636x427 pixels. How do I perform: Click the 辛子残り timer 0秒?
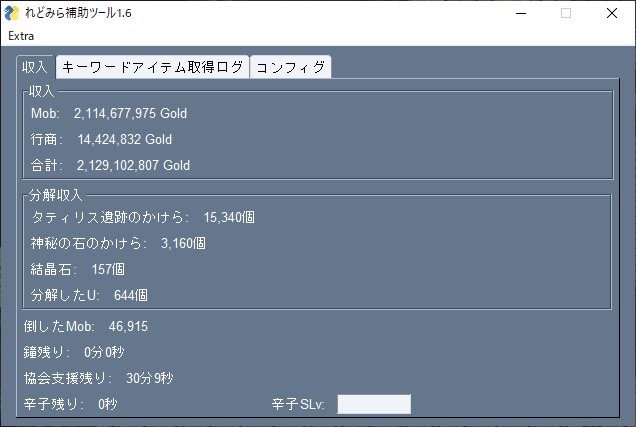click(x=107, y=404)
